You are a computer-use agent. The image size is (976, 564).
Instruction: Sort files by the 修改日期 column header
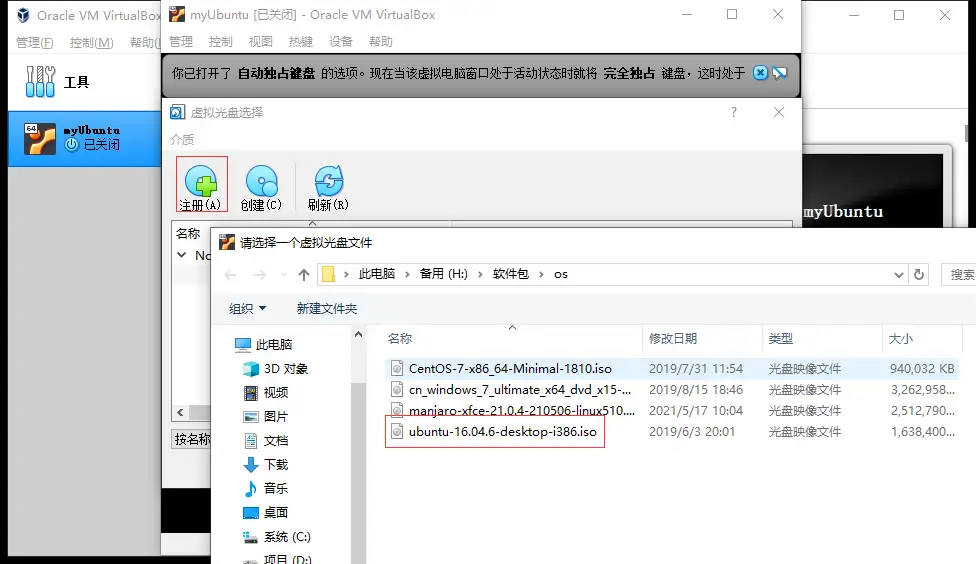tap(673, 339)
